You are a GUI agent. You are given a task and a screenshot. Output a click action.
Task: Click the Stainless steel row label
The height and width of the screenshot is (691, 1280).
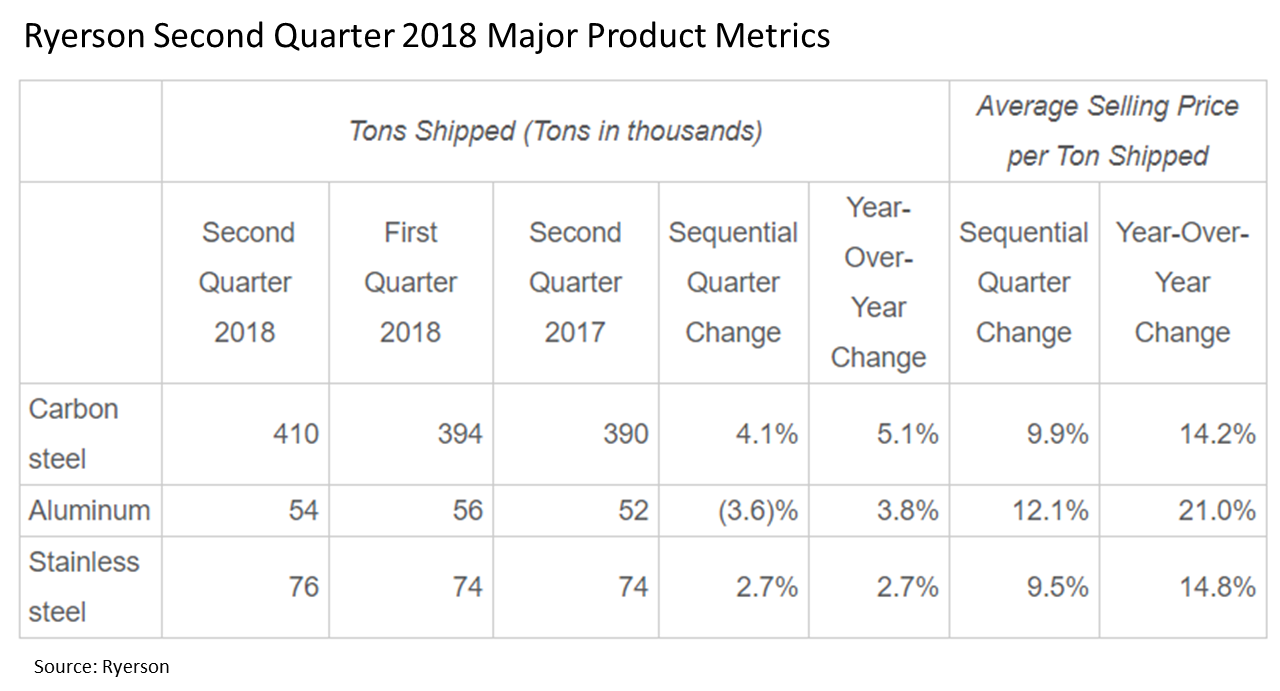pos(84,587)
